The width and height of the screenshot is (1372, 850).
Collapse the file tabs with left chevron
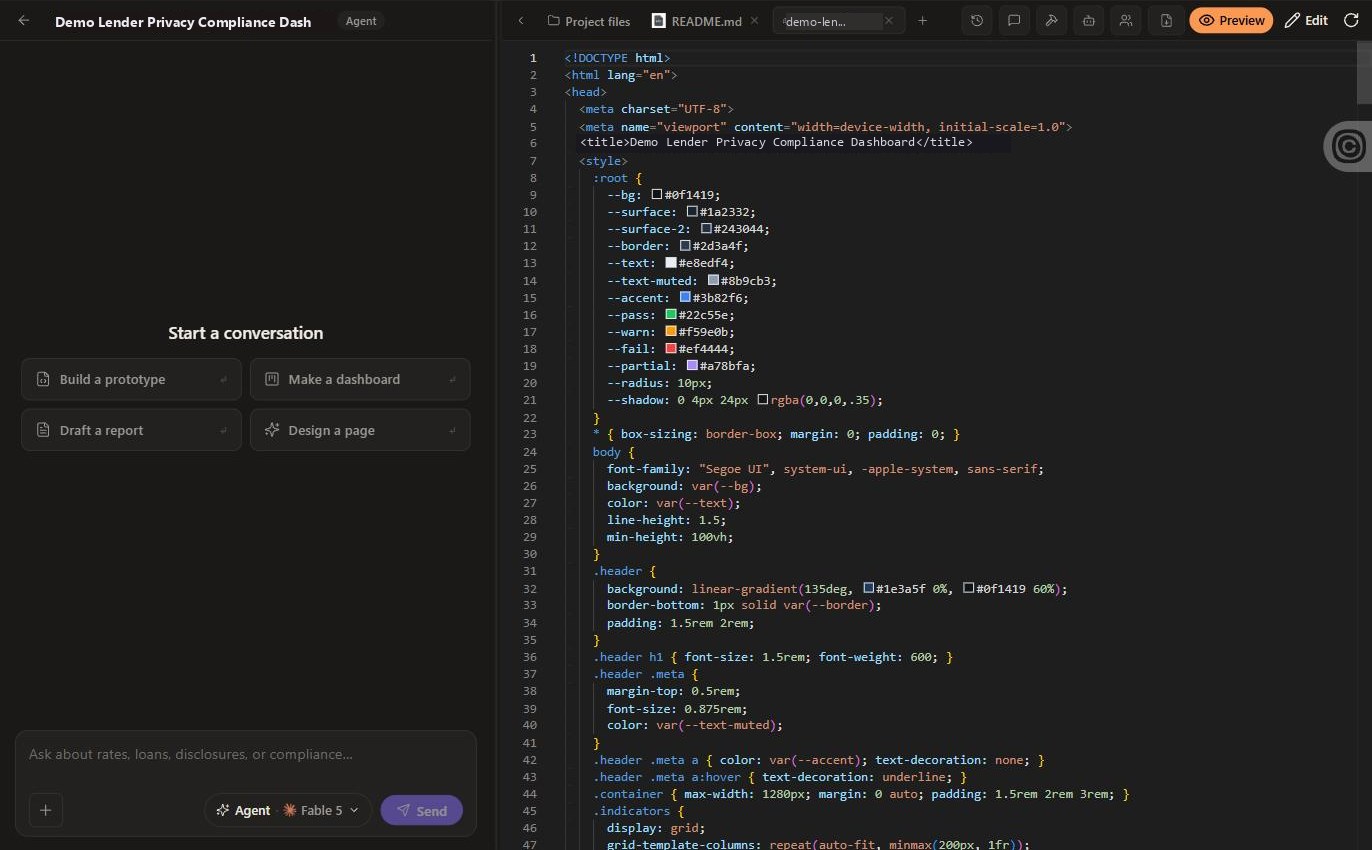(x=521, y=21)
